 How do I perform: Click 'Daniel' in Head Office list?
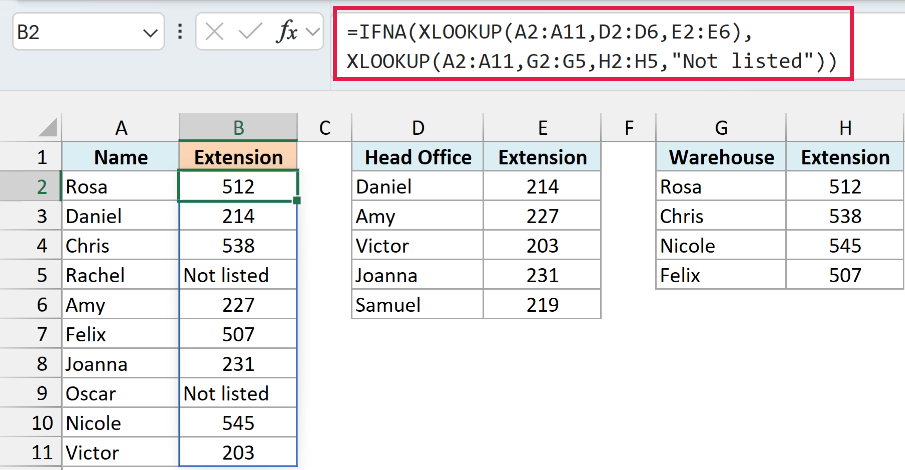418,186
